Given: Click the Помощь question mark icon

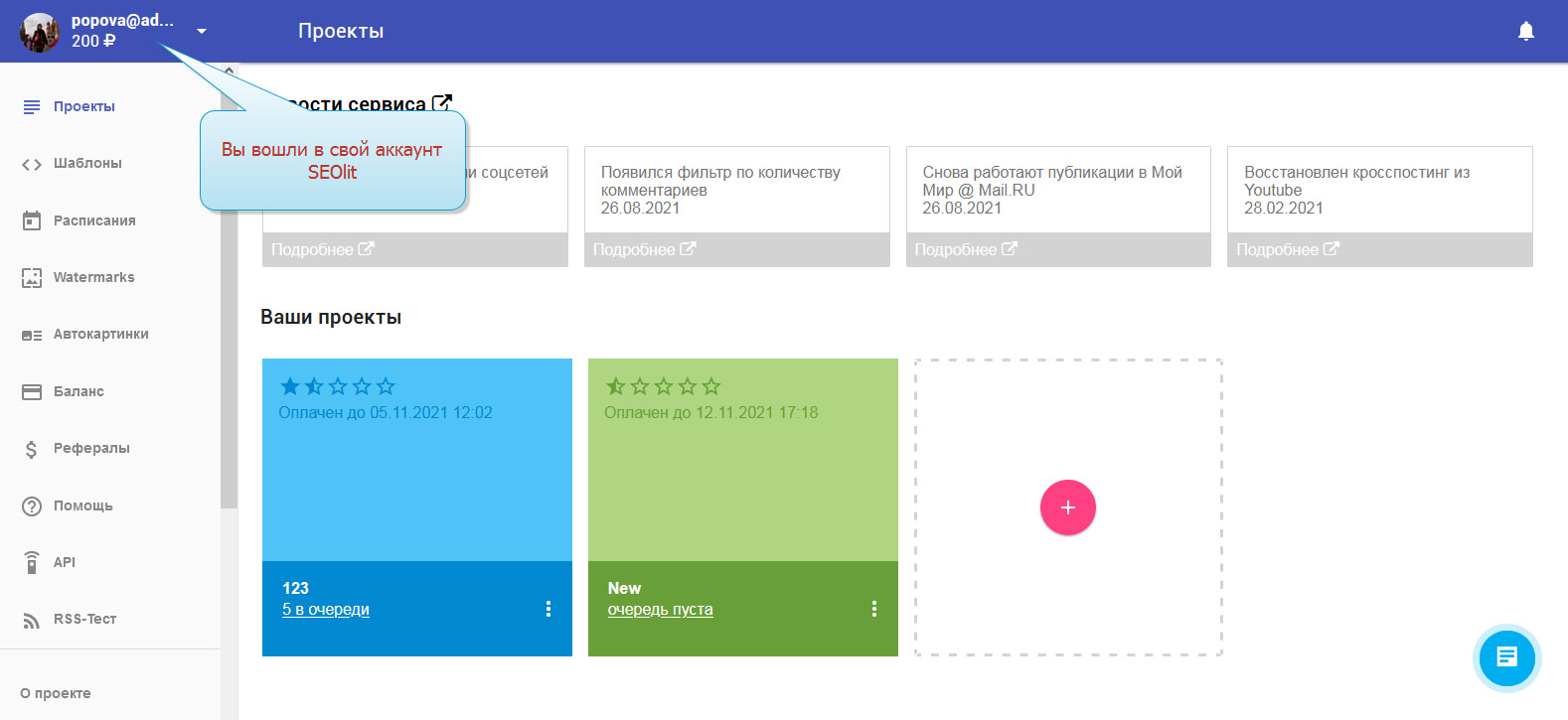Looking at the screenshot, I should coord(32,505).
